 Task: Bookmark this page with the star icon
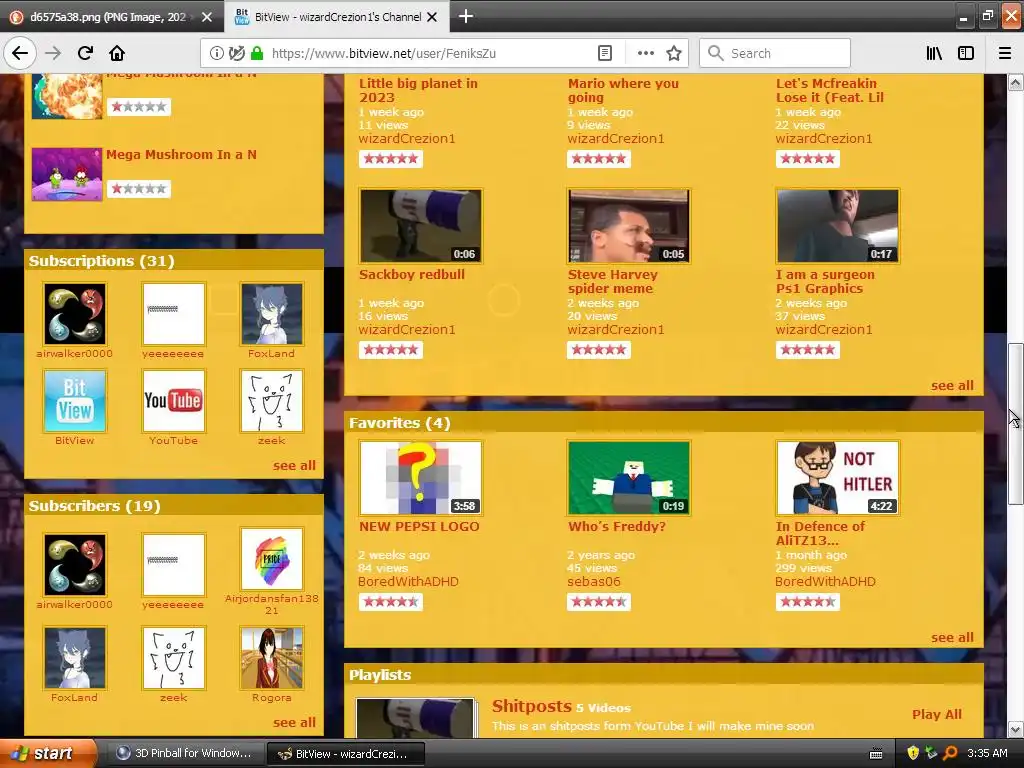[674, 53]
